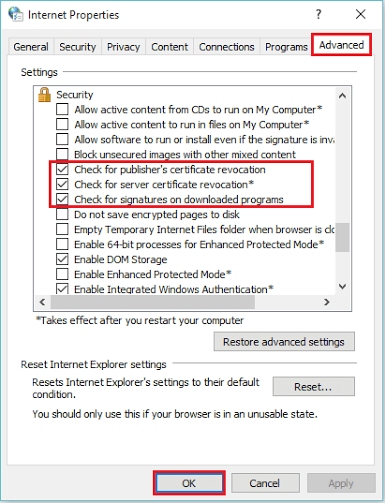Viewport: 386px width, 503px height.
Task: Select the Advanced tab
Action: tap(341, 45)
